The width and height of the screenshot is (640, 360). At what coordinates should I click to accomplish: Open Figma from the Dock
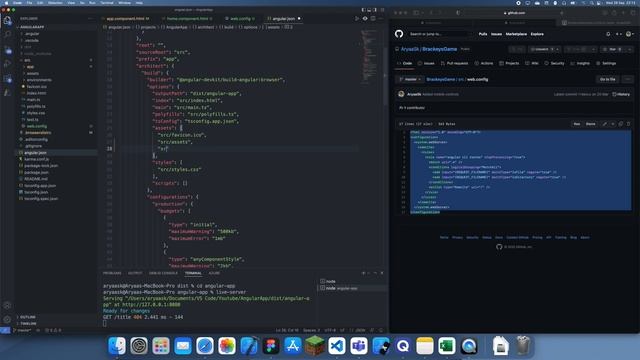[x=271, y=346]
